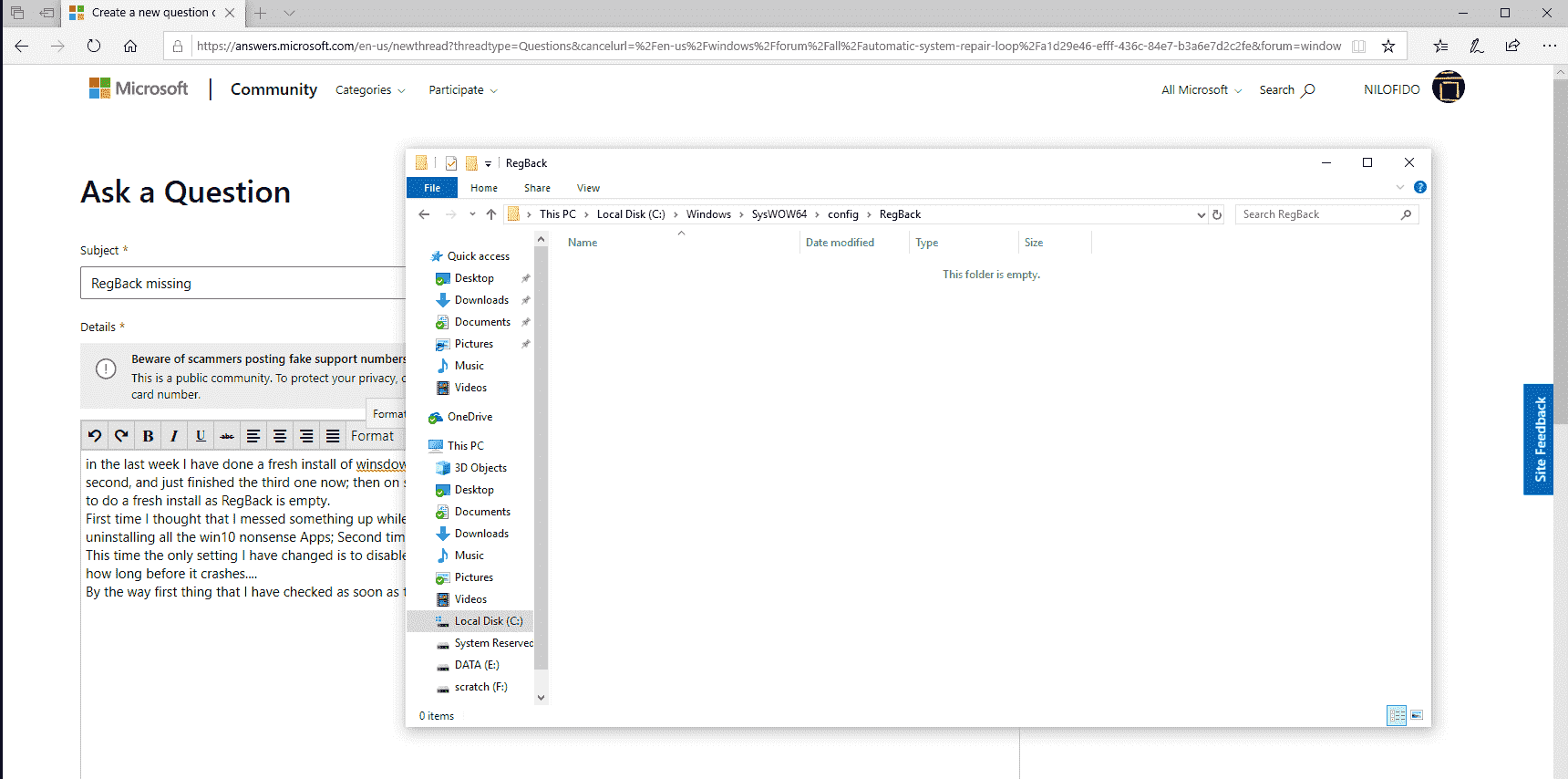Switch to large icons view in status bar
Viewport: 1568px width, 779px height.
1417,715
